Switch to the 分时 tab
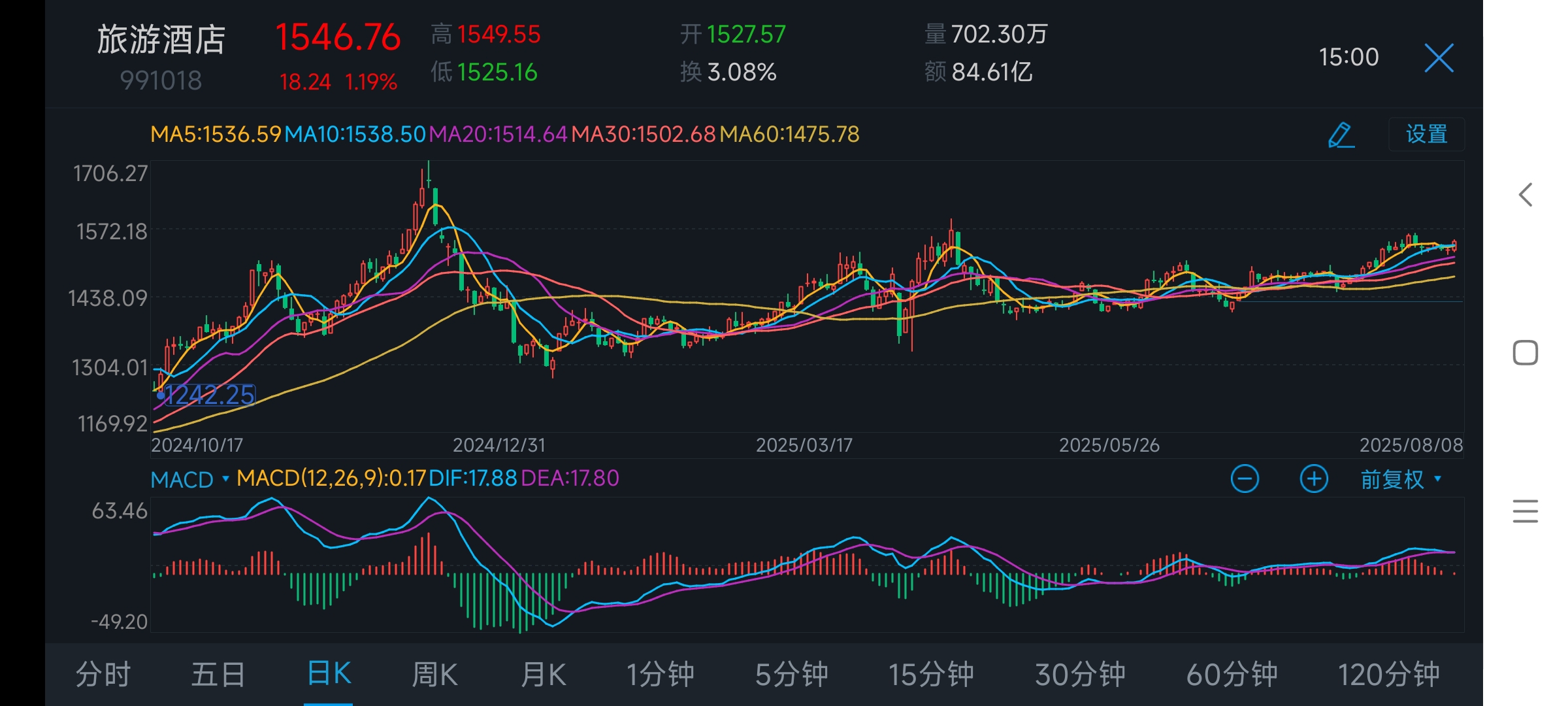Viewport: 1568px width, 706px height. pyautogui.click(x=103, y=674)
